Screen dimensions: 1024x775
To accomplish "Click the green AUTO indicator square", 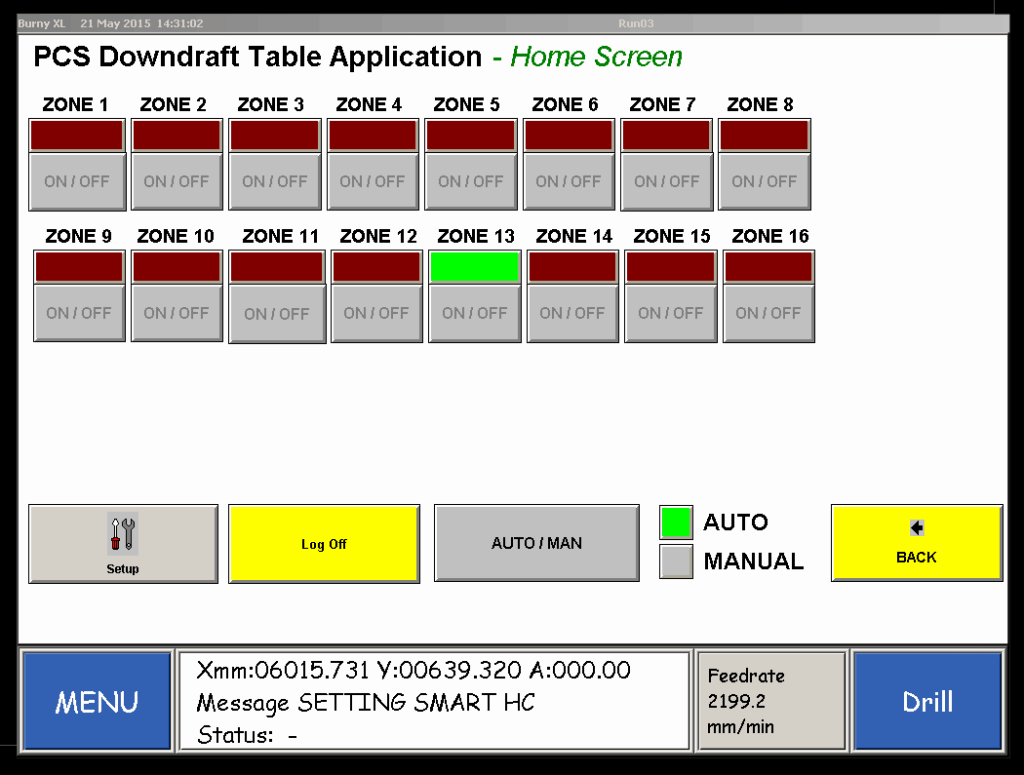I will pyautogui.click(x=676, y=522).
